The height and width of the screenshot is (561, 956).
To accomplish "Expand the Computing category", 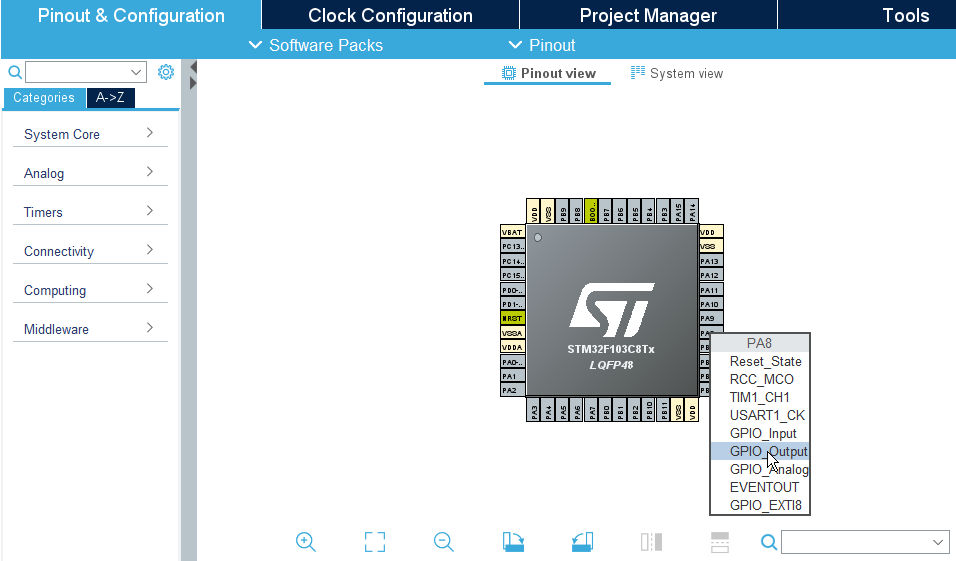I will [90, 290].
